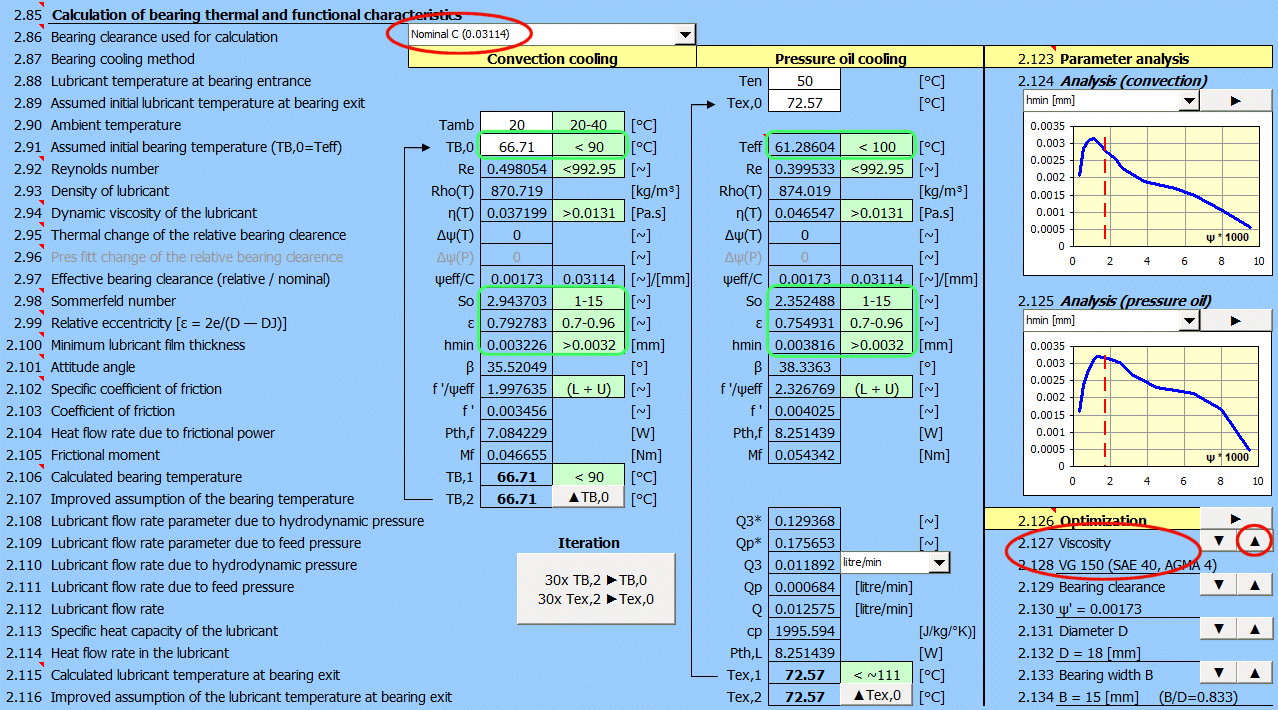
Task: Run pressure oil analysis play button
Action: pyautogui.click(x=1235, y=321)
